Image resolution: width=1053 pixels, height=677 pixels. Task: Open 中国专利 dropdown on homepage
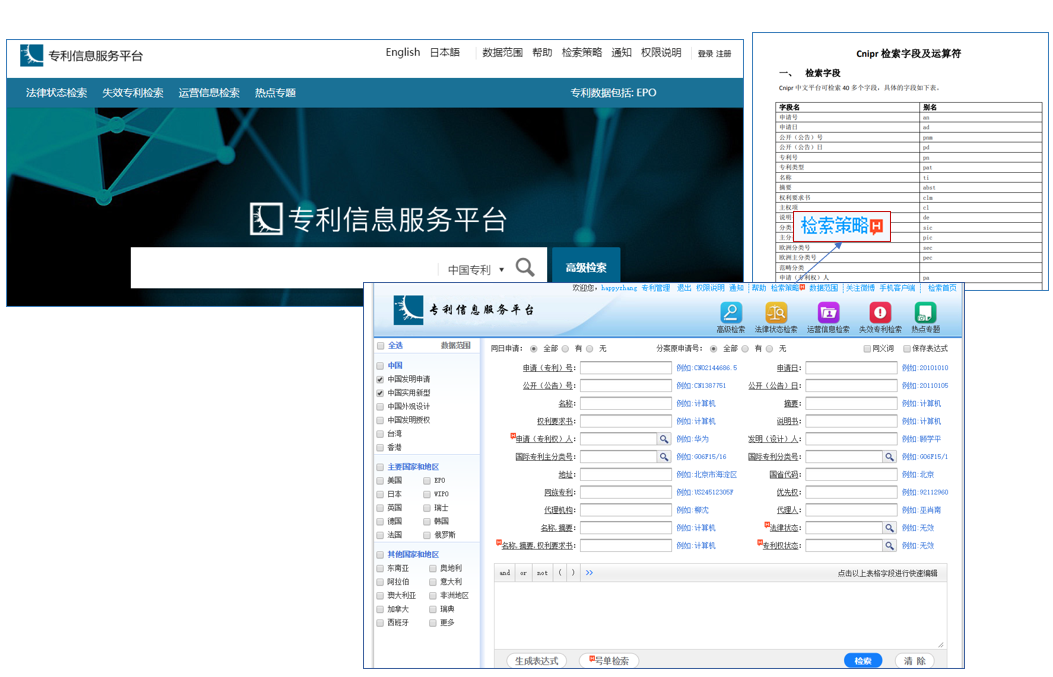pos(475,269)
